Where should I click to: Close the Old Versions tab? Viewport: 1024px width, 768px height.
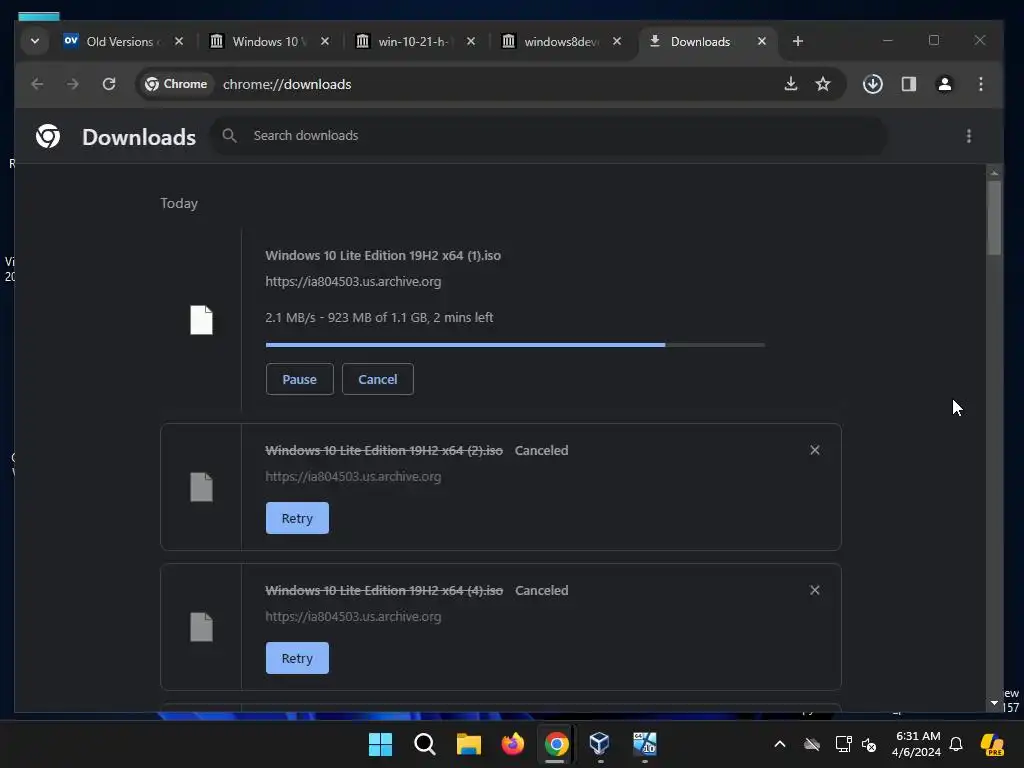[x=179, y=41]
